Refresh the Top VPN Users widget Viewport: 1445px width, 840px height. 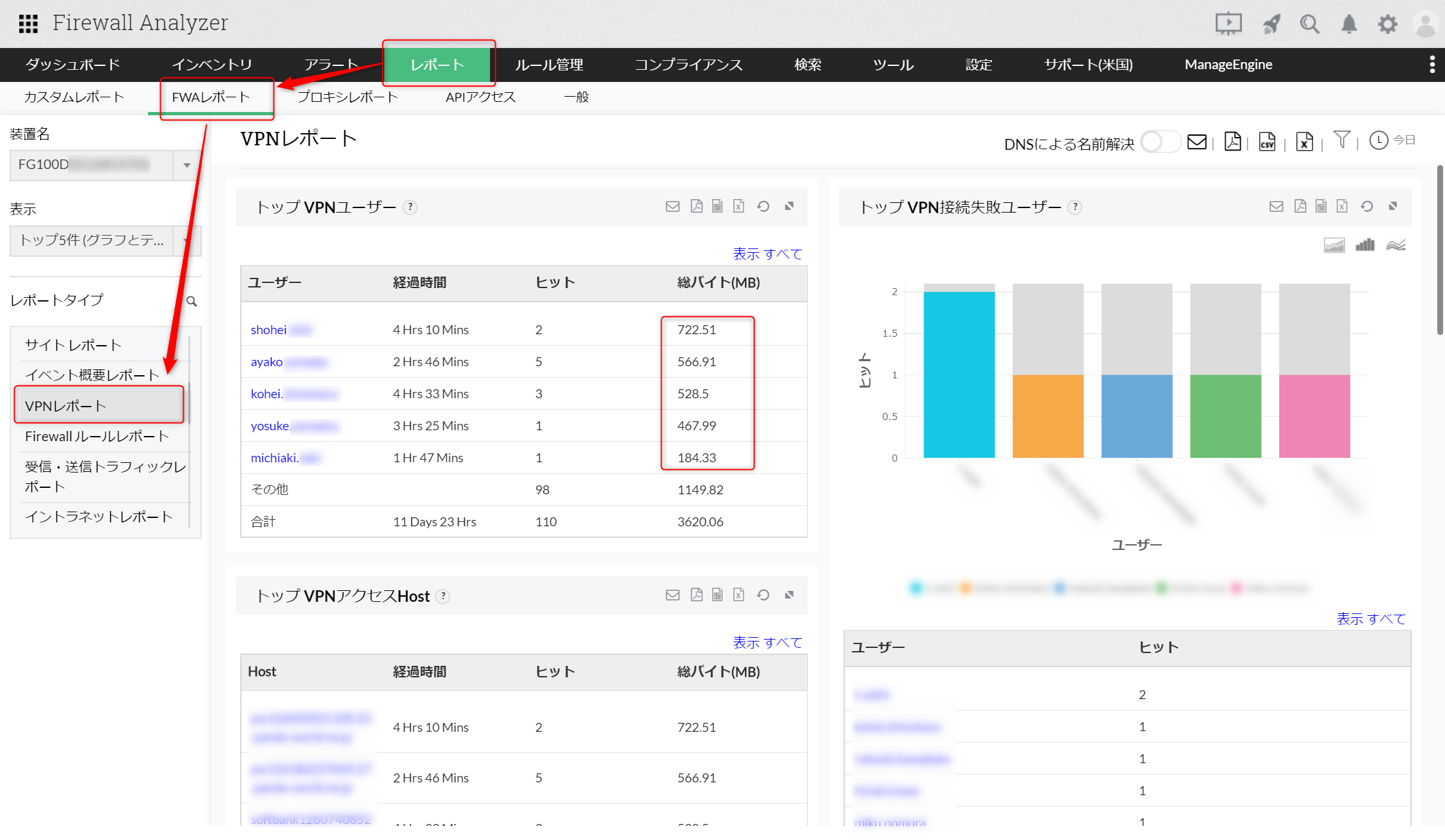(x=763, y=206)
